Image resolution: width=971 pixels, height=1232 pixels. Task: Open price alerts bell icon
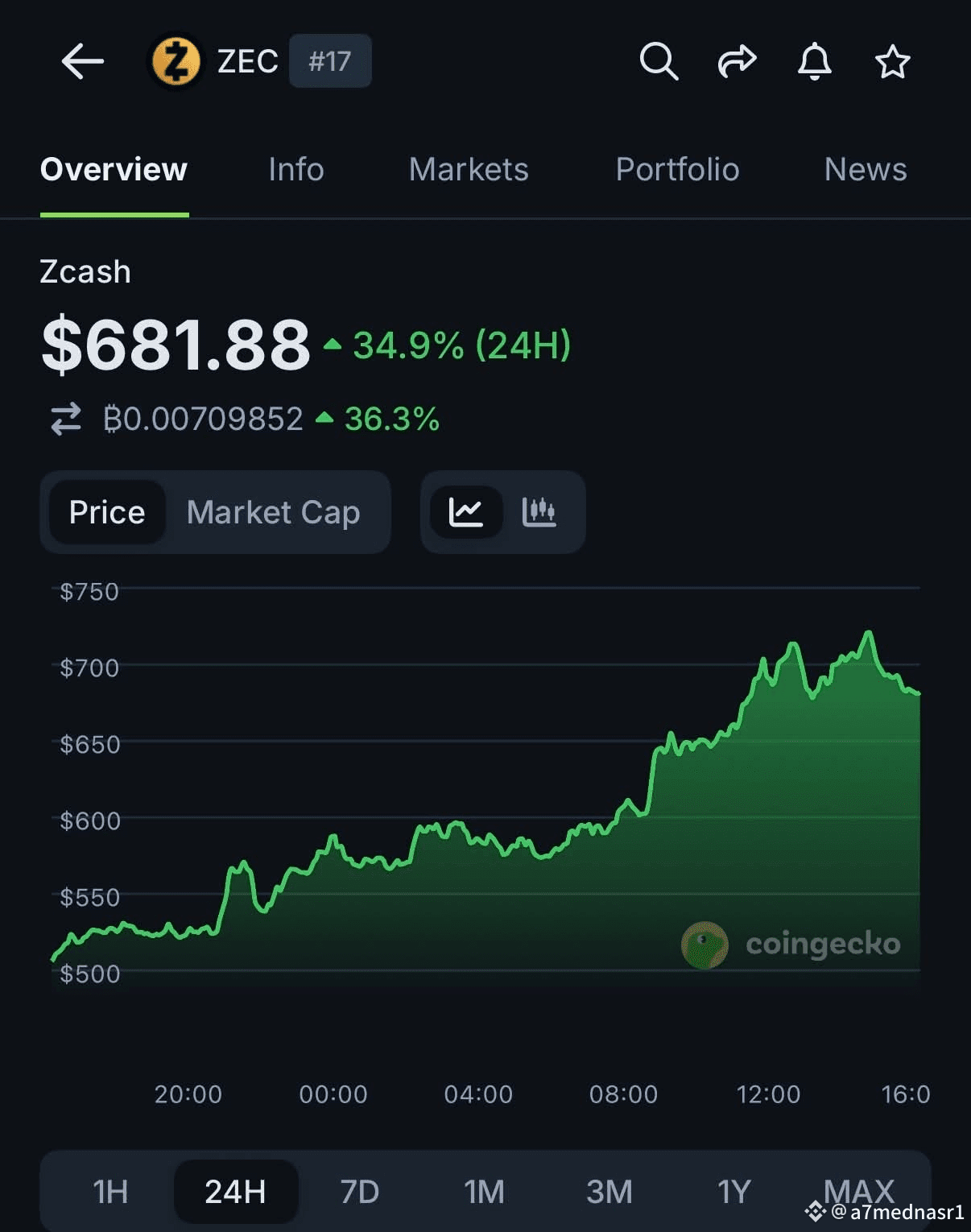tap(814, 61)
